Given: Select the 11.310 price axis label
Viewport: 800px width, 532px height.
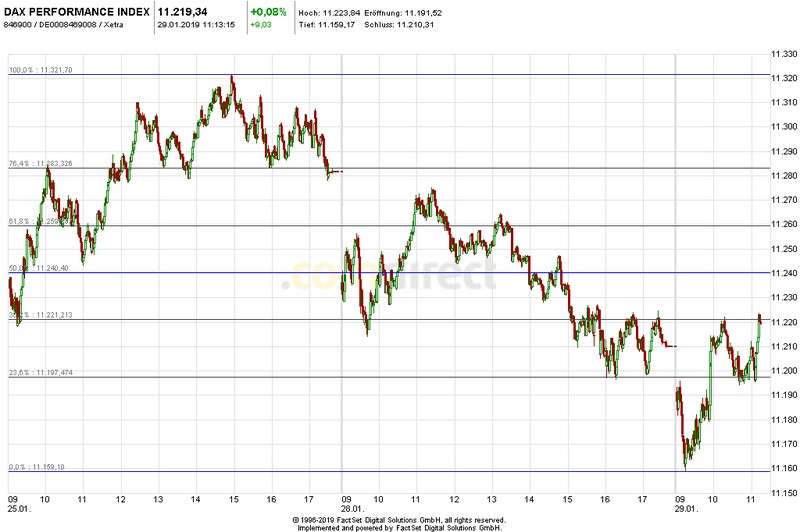Looking at the screenshot, I should (784, 103).
